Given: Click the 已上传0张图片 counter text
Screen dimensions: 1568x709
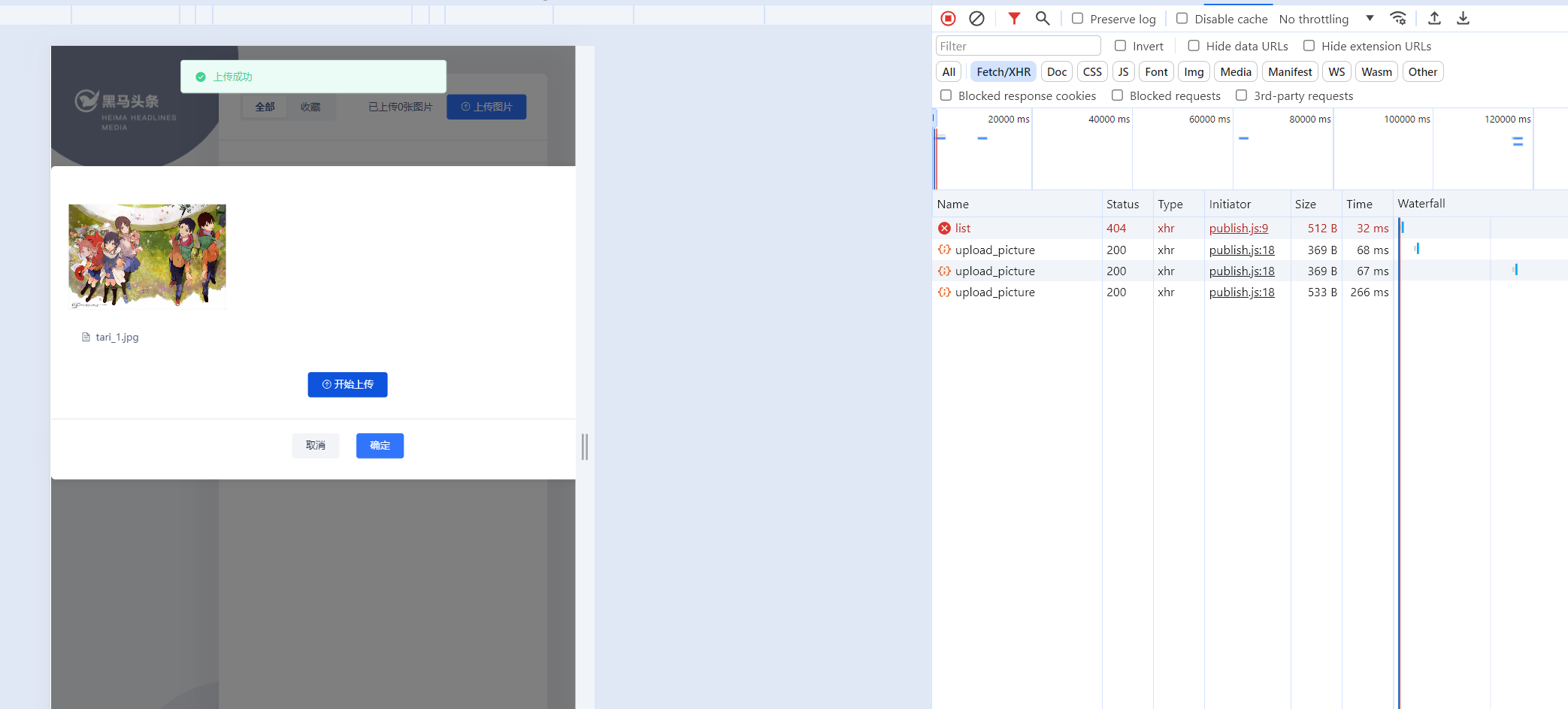Looking at the screenshot, I should [400, 107].
